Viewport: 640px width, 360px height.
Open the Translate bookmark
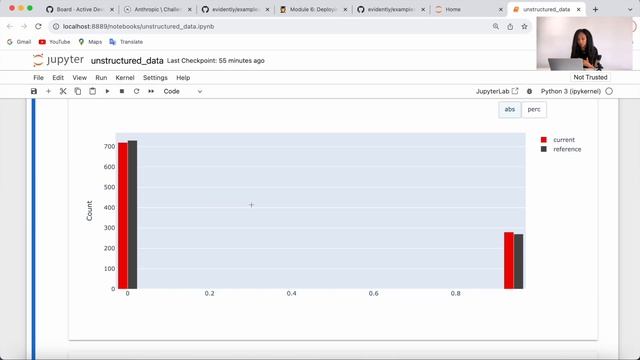tap(126, 42)
